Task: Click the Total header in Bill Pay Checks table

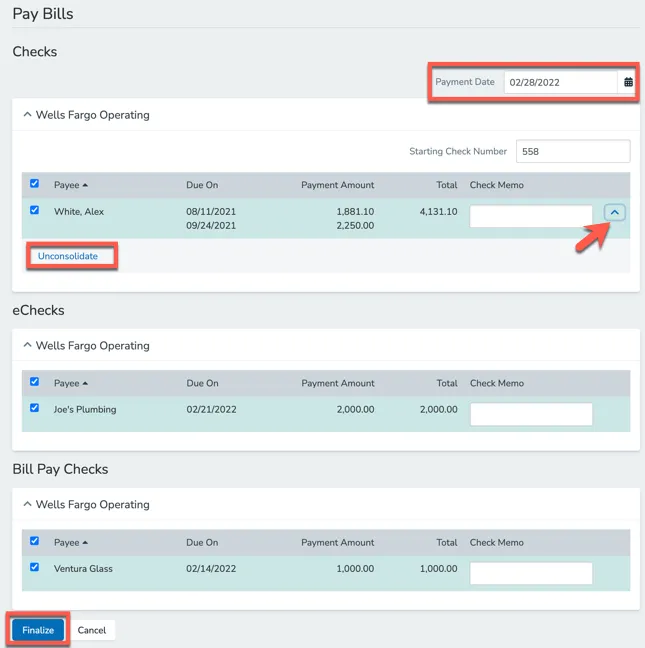Action: tap(447, 543)
